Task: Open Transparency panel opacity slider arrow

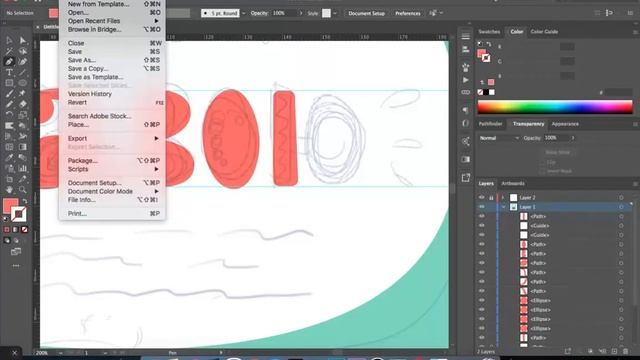Action: 573,138
